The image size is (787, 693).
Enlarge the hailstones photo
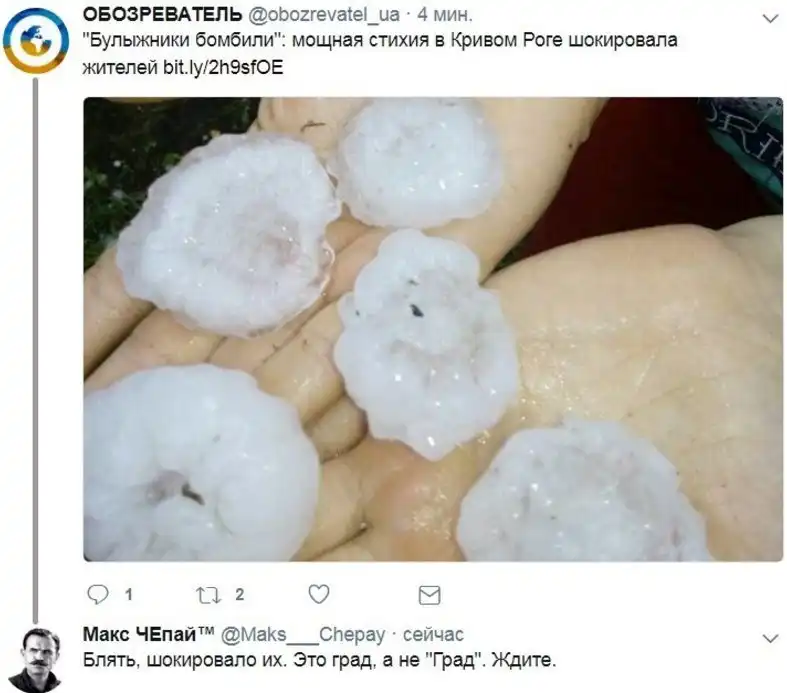(x=433, y=329)
